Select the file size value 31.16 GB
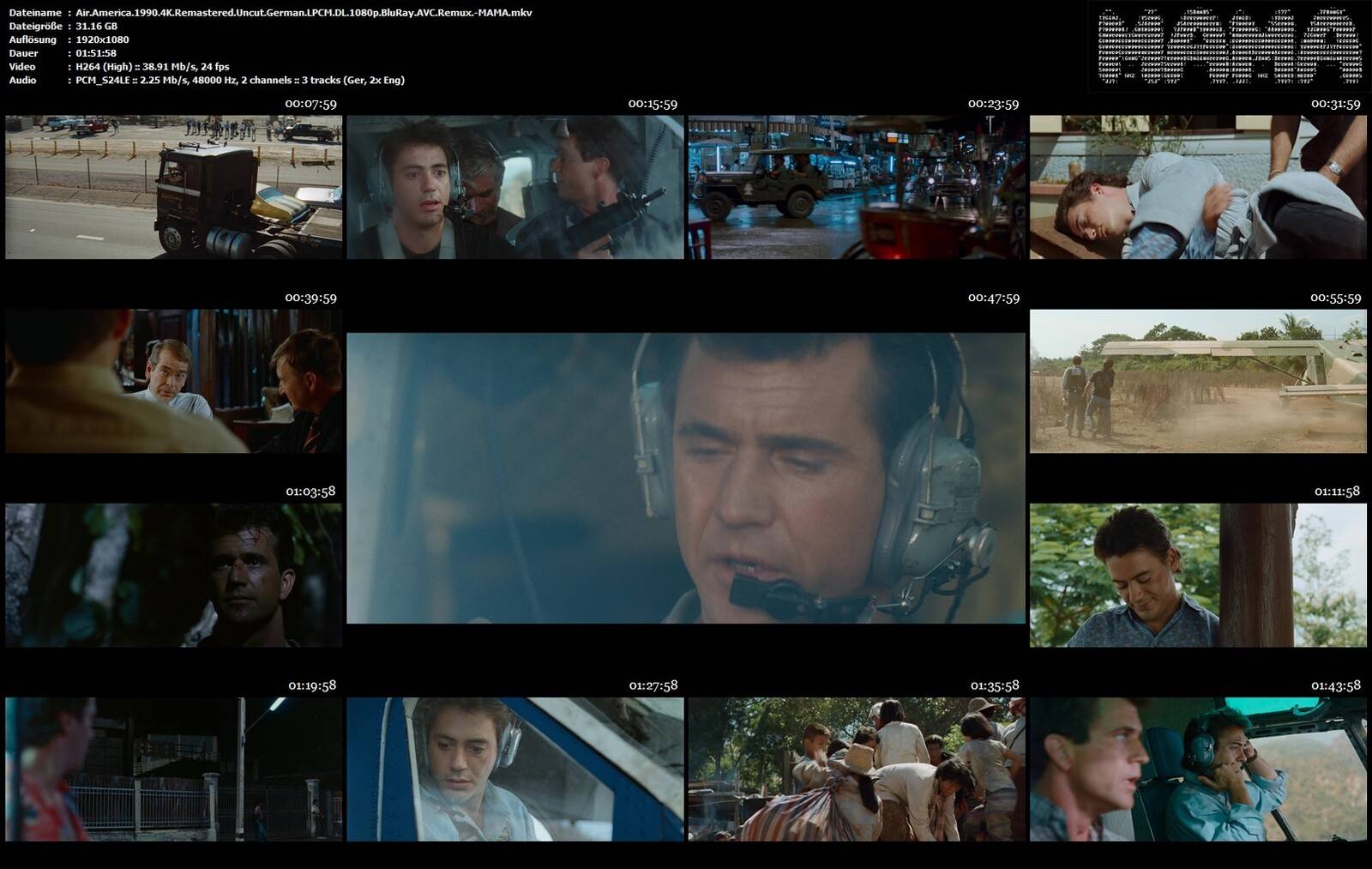The image size is (1372, 869). click(96, 27)
